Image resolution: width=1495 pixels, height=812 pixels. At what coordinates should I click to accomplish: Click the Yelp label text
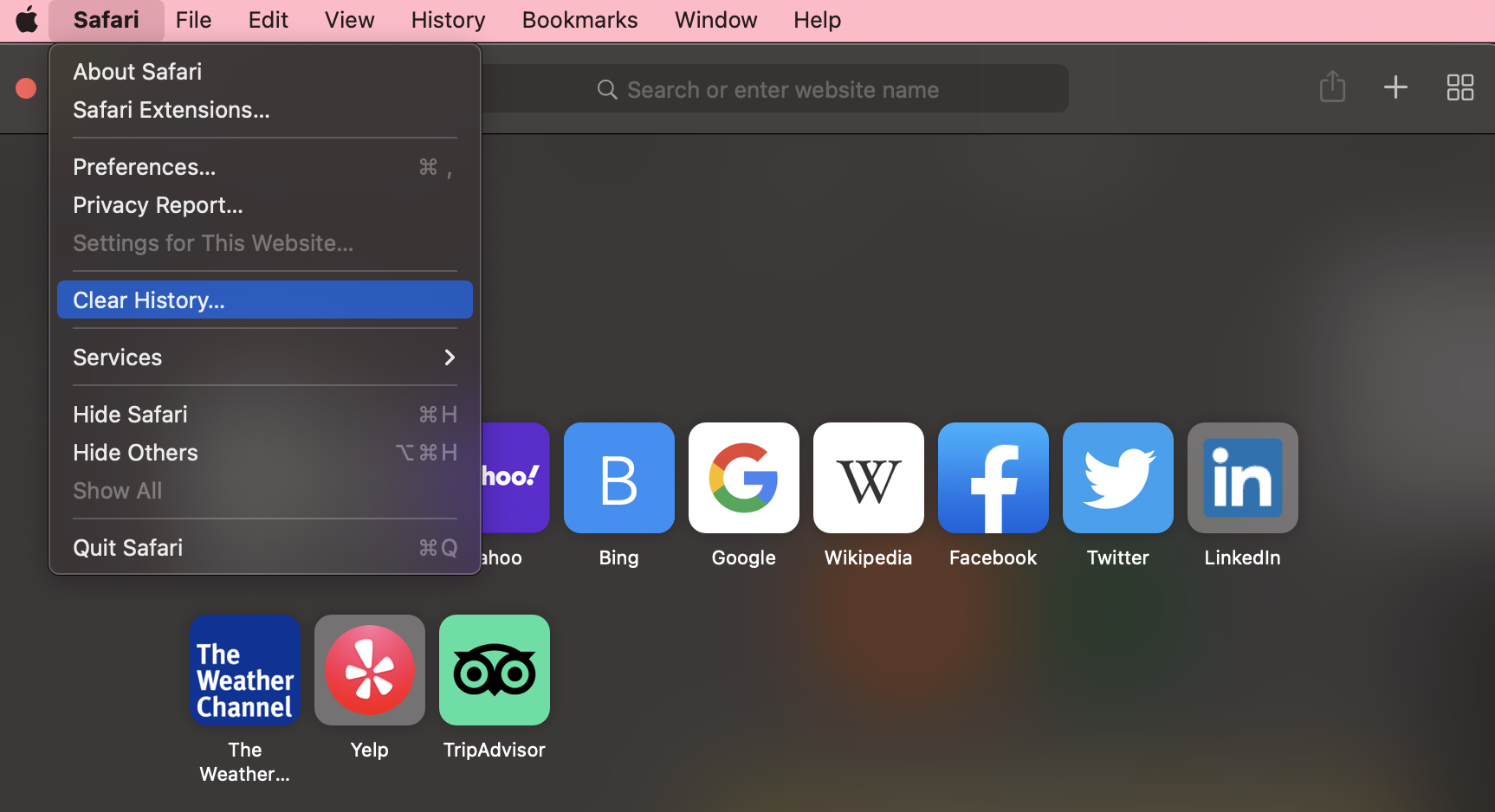(370, 751)
